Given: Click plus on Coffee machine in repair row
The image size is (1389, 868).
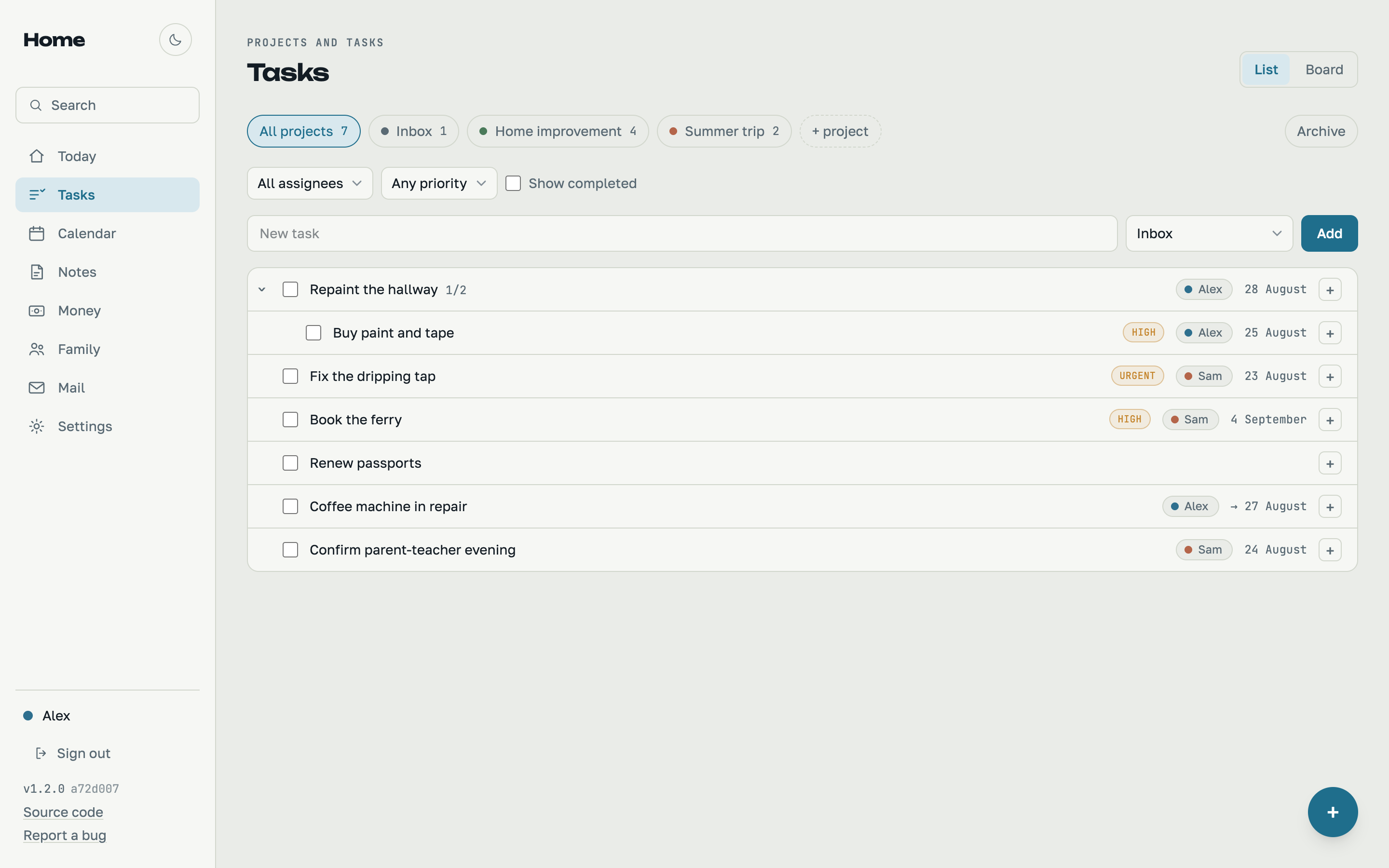Looking at the screenshot, I should [1330, 506].
